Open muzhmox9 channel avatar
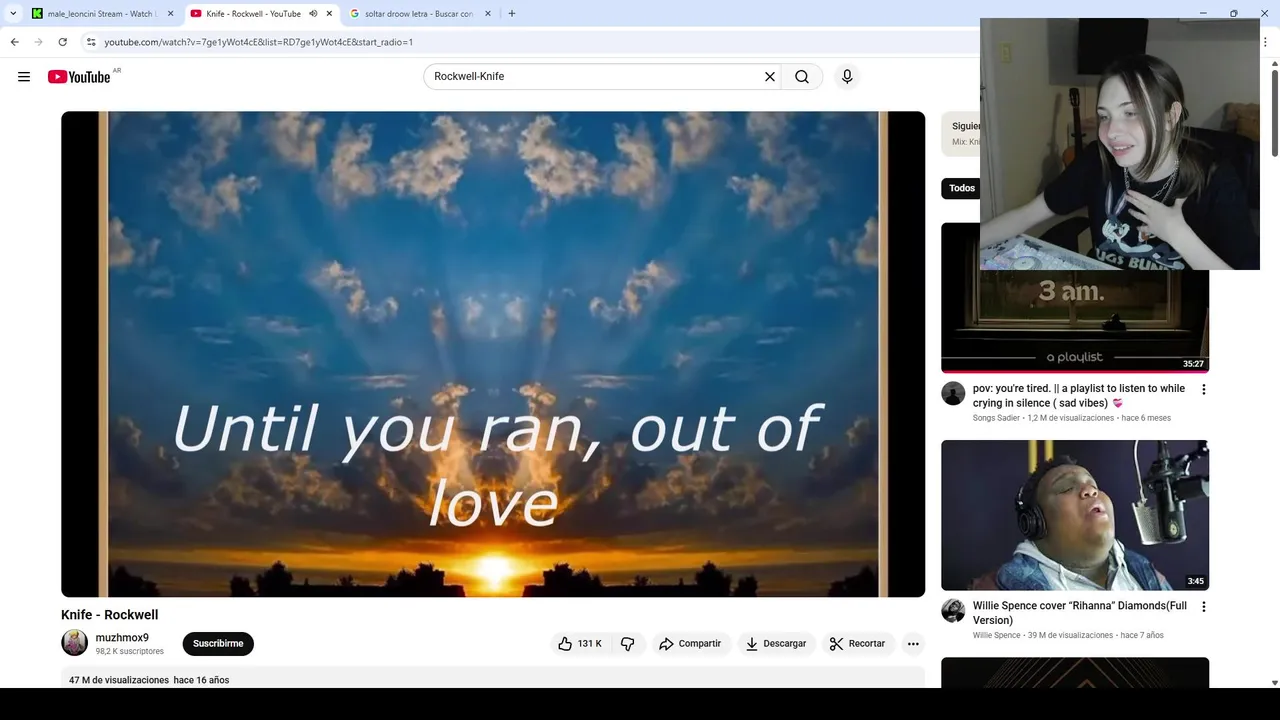Image resolution: width=1280 pixels, height=720 pixels. [x=75, y=643]
